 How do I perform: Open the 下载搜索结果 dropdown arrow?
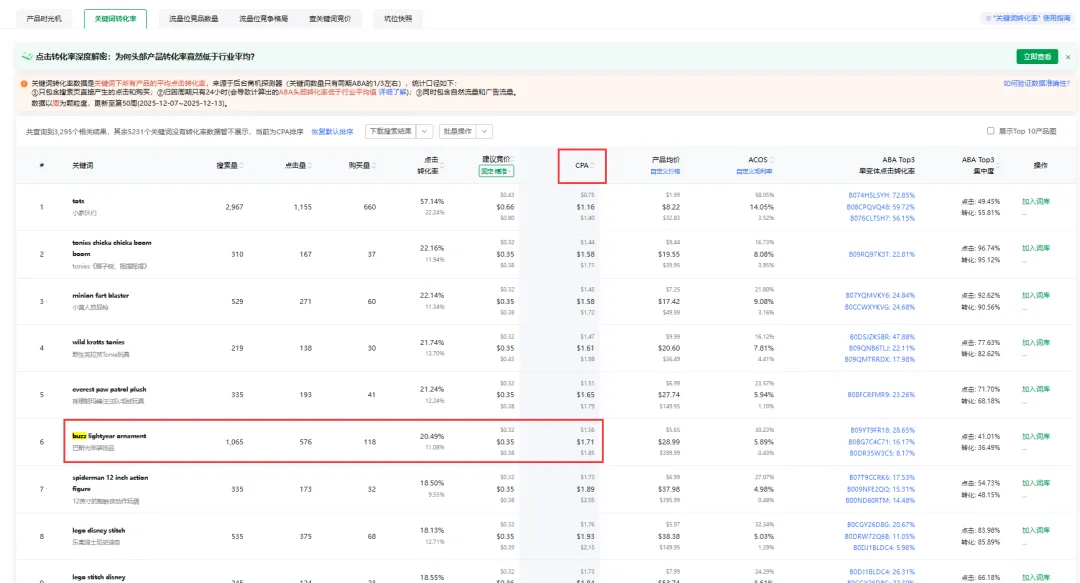pos(424,131)
